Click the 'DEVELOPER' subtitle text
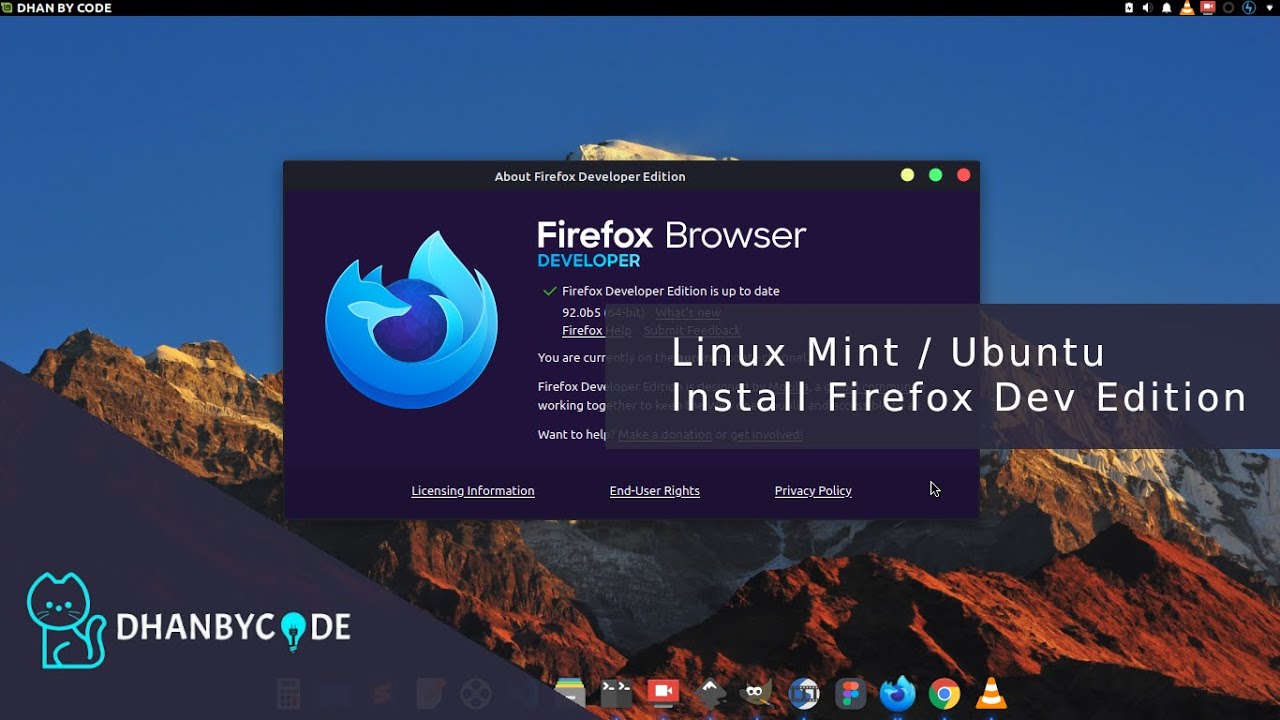 click(x=588, y=261)
